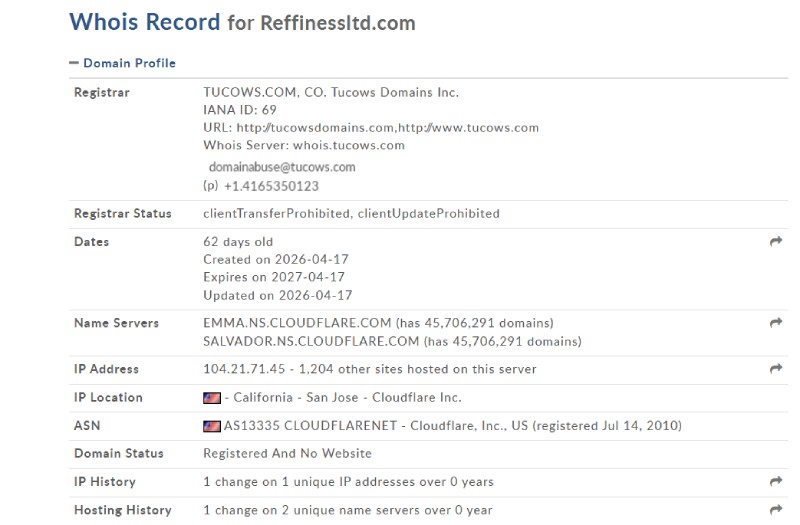Click the Registered And No Website status
Image resolution: width=800 pixels, height=525 pixels.
pos(287,454)
